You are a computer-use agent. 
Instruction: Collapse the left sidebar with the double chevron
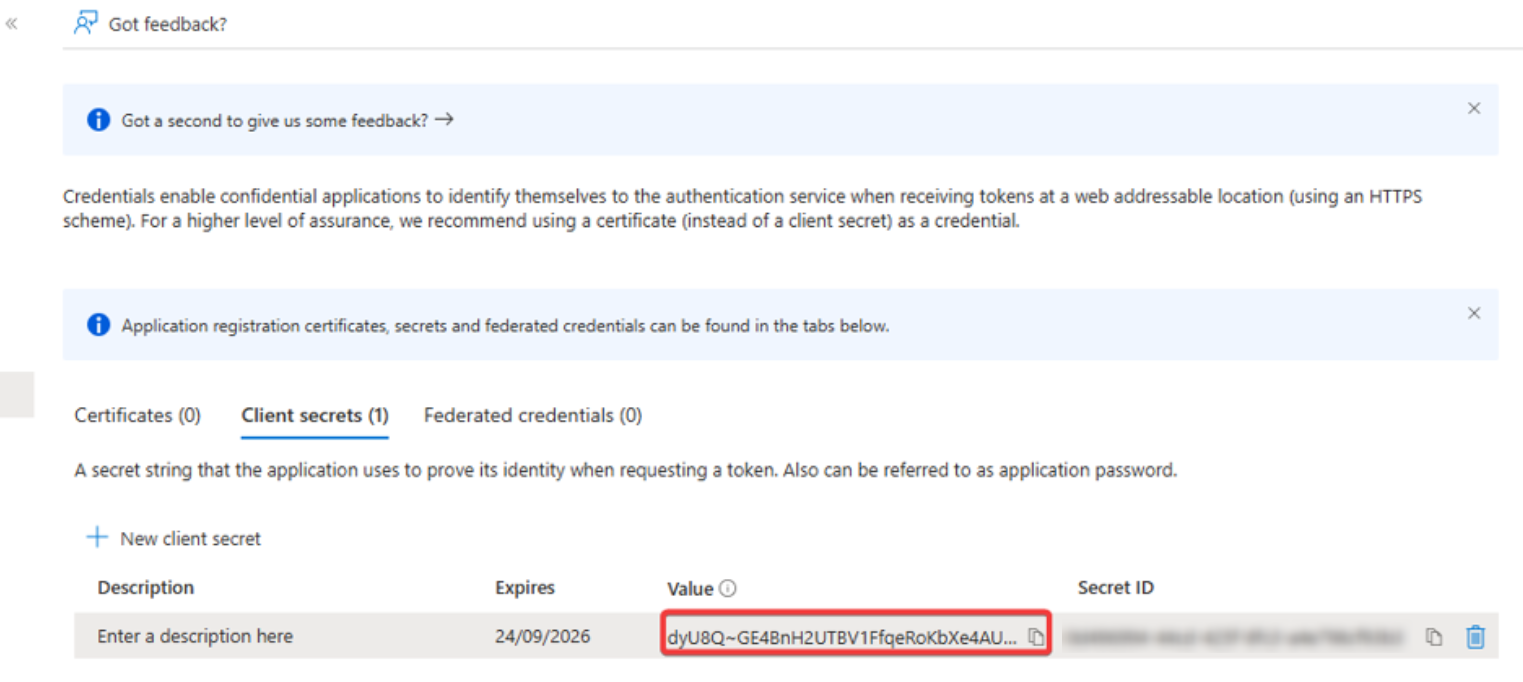tap(12, 23)
